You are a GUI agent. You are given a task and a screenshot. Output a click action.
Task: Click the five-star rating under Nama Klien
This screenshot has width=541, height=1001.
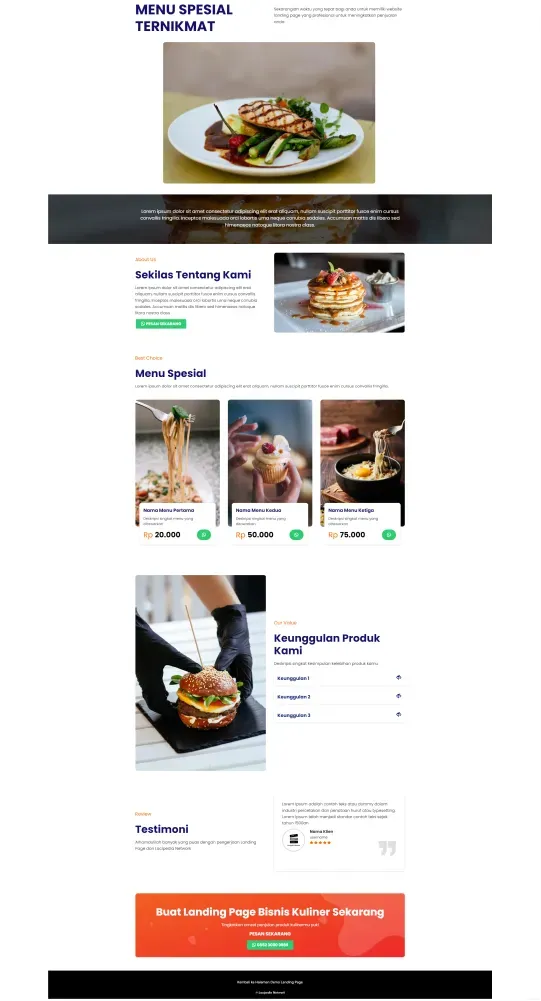[321, 843]
